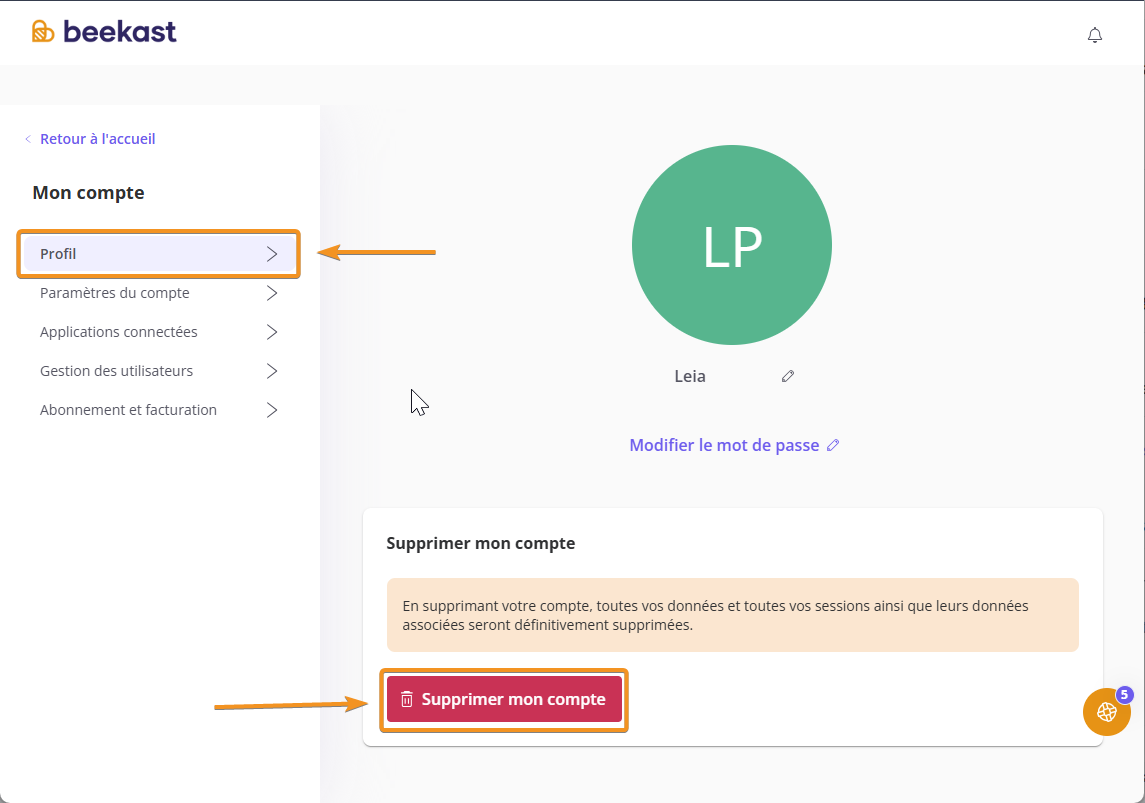The height and width of the screenshot is (803, 1145).
Task: Open the orange help widget bubble
Action: (1106, 712)
